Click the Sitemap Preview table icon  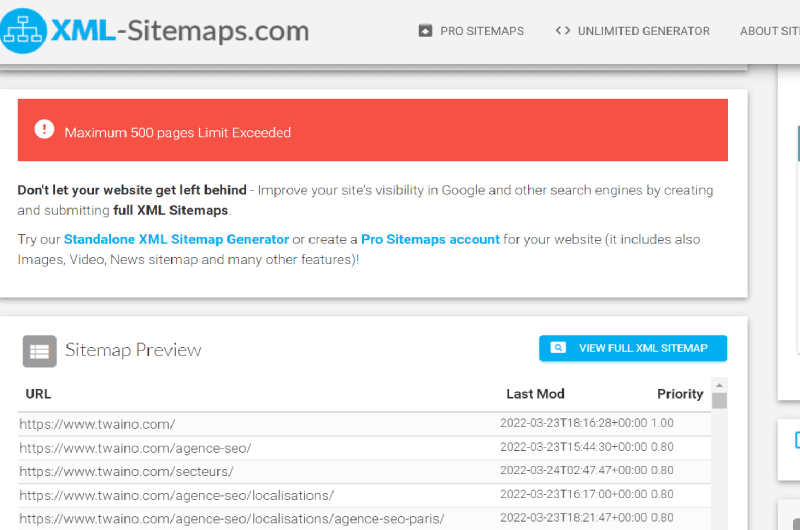39,351
